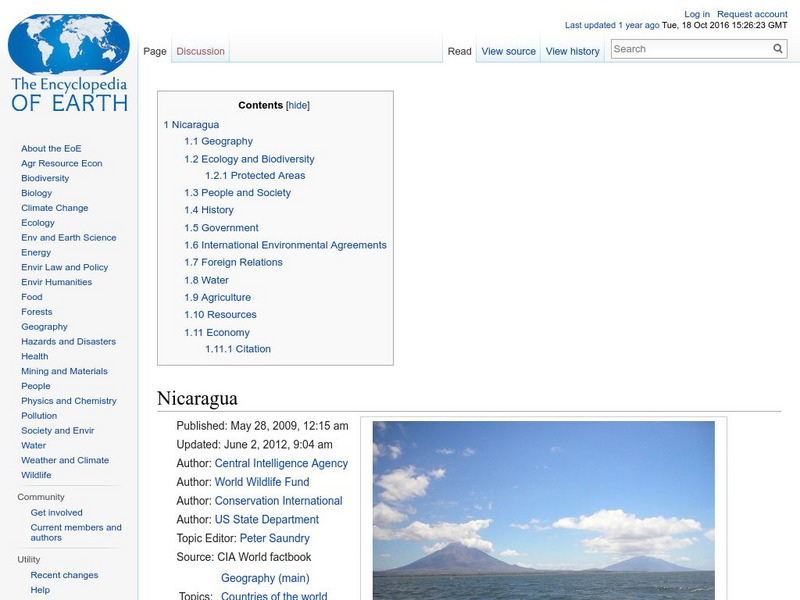Click the Central Intelligence Agency author link

279,463
